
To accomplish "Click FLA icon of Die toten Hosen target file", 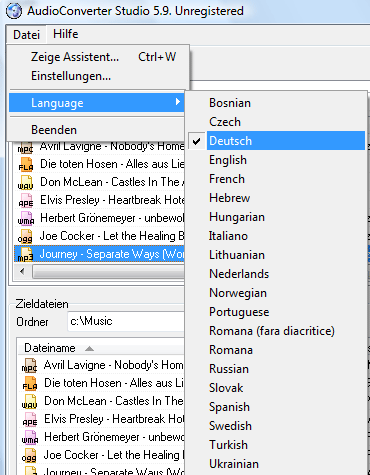I will coord(29,383).
